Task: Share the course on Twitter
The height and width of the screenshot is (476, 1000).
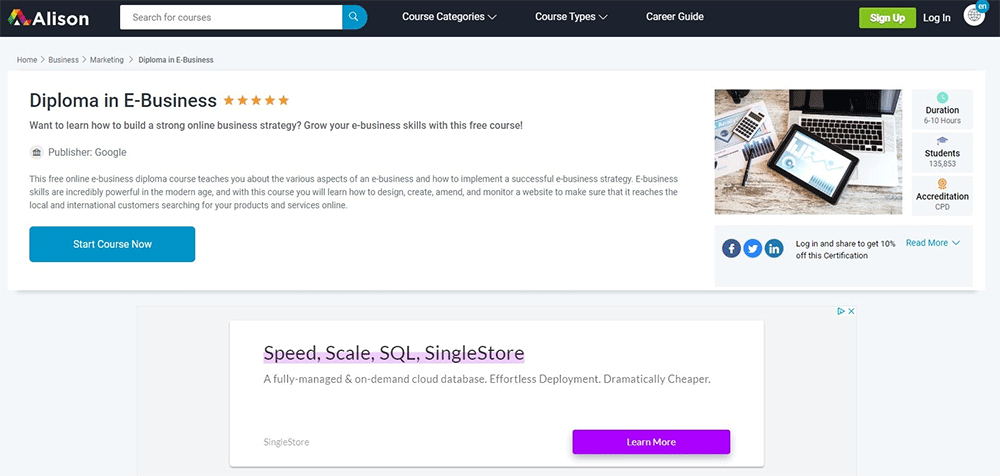Action: pos(752,249)
